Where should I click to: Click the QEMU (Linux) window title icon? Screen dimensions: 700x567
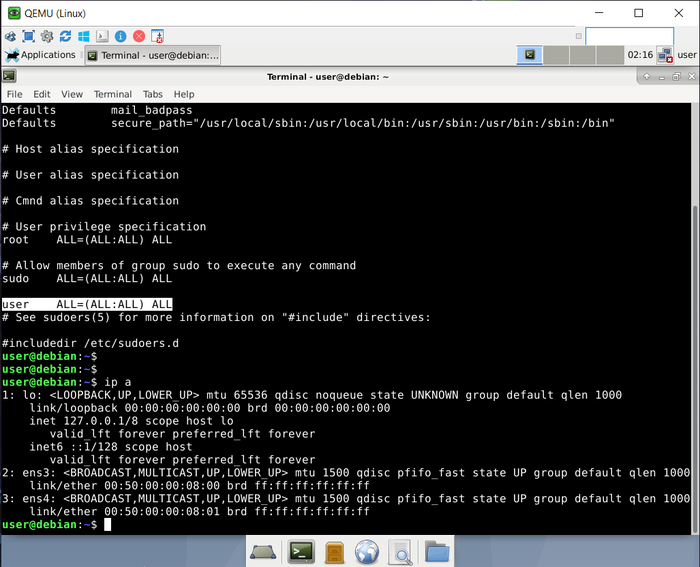click(x=14, y=13)
